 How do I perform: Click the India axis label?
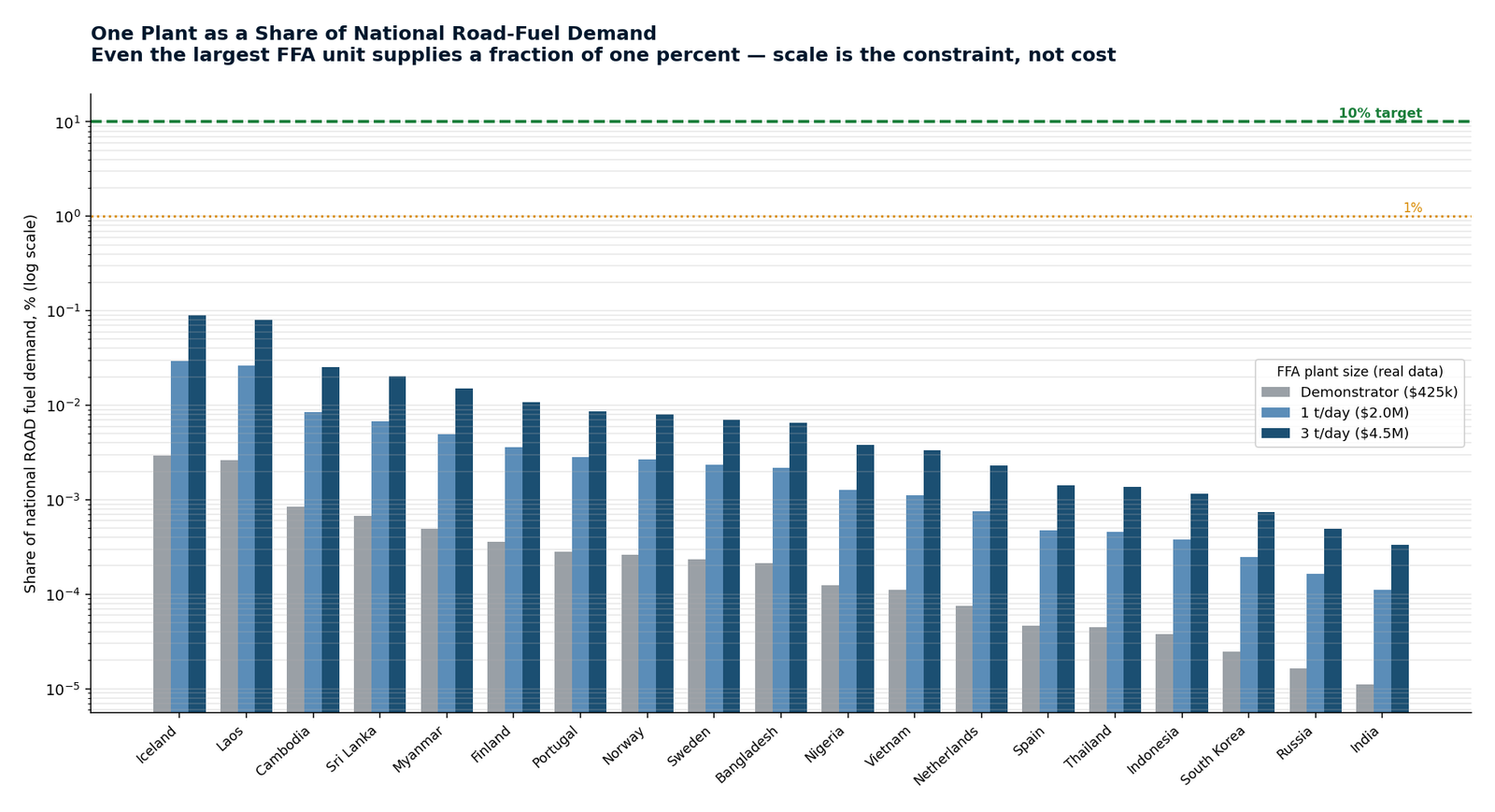(x=1365, y=739)
